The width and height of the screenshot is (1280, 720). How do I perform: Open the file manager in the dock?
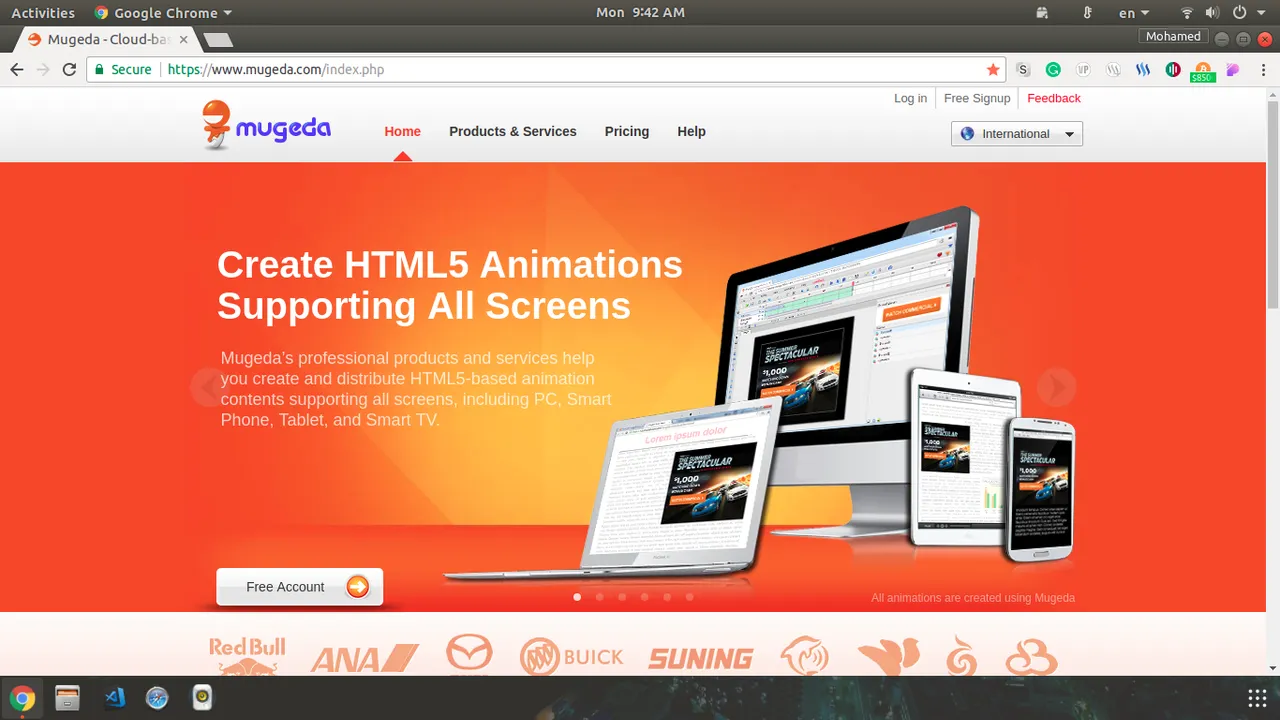pyautogui.click(x=67, y=698)
